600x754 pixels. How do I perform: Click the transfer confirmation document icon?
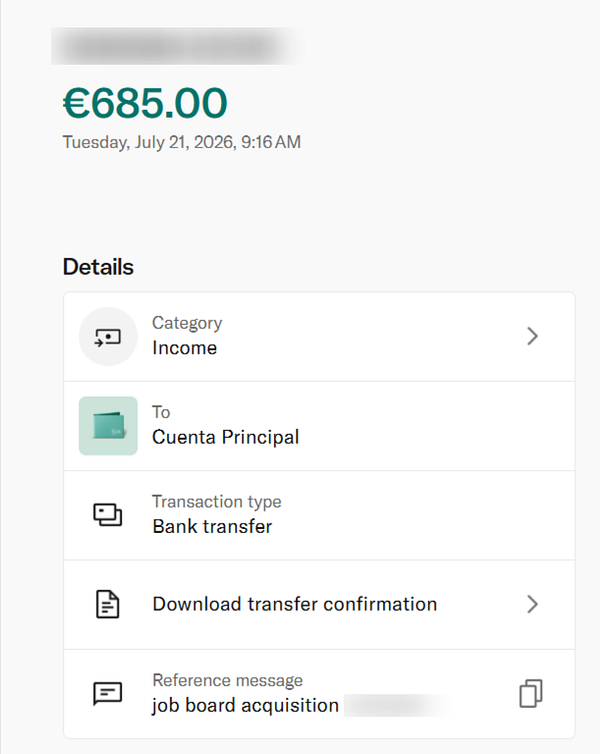click(x=108, y=604)
